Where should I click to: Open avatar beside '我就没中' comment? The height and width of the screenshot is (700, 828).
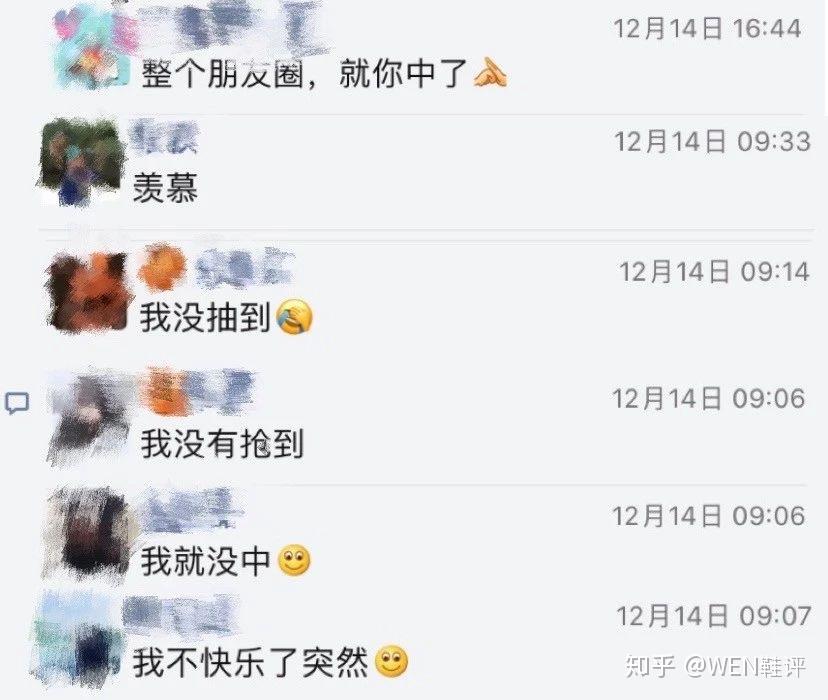[x=88, y=534]
